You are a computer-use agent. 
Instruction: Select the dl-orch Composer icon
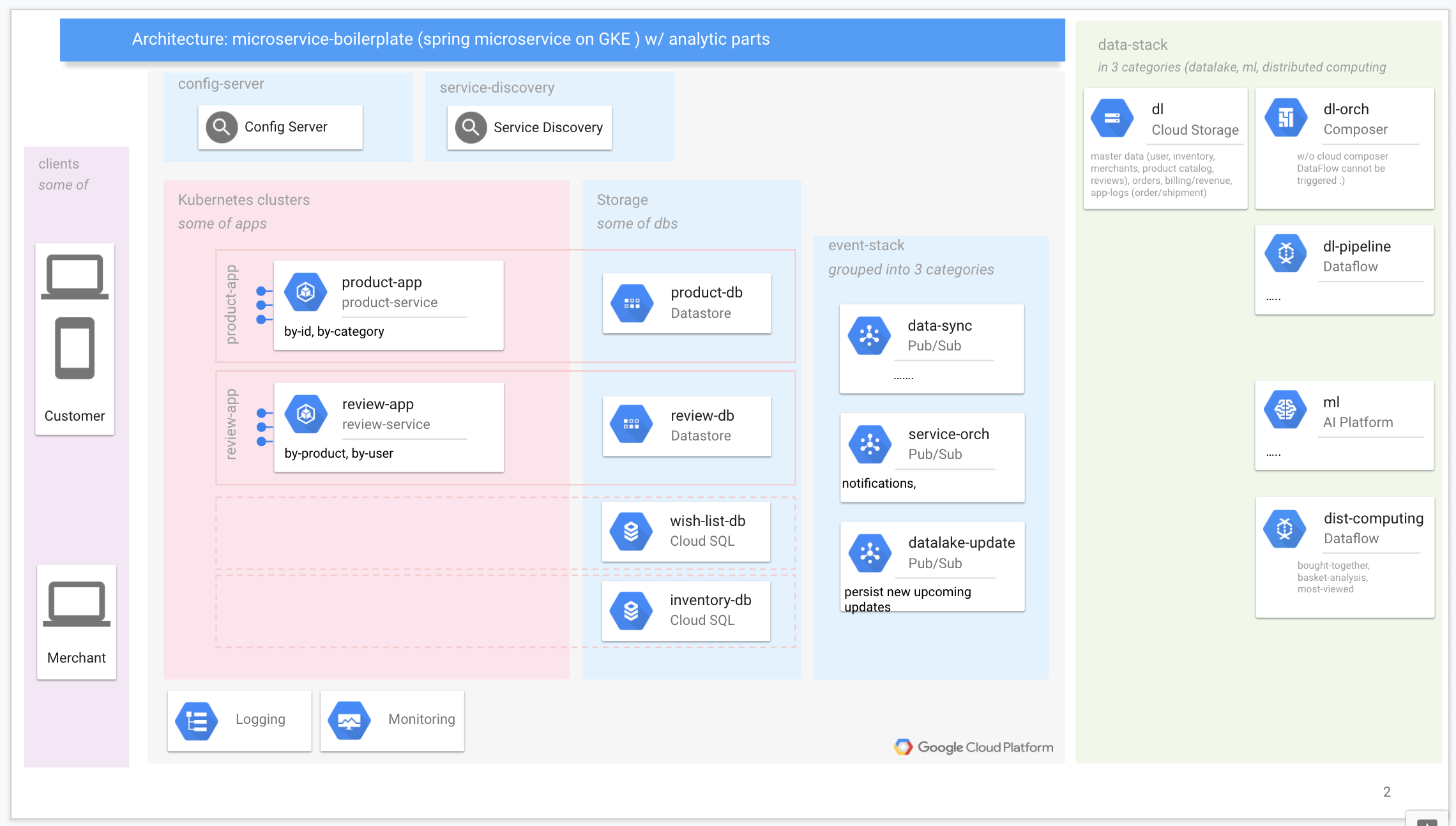pyautogui.click(x=1285, y=118)
